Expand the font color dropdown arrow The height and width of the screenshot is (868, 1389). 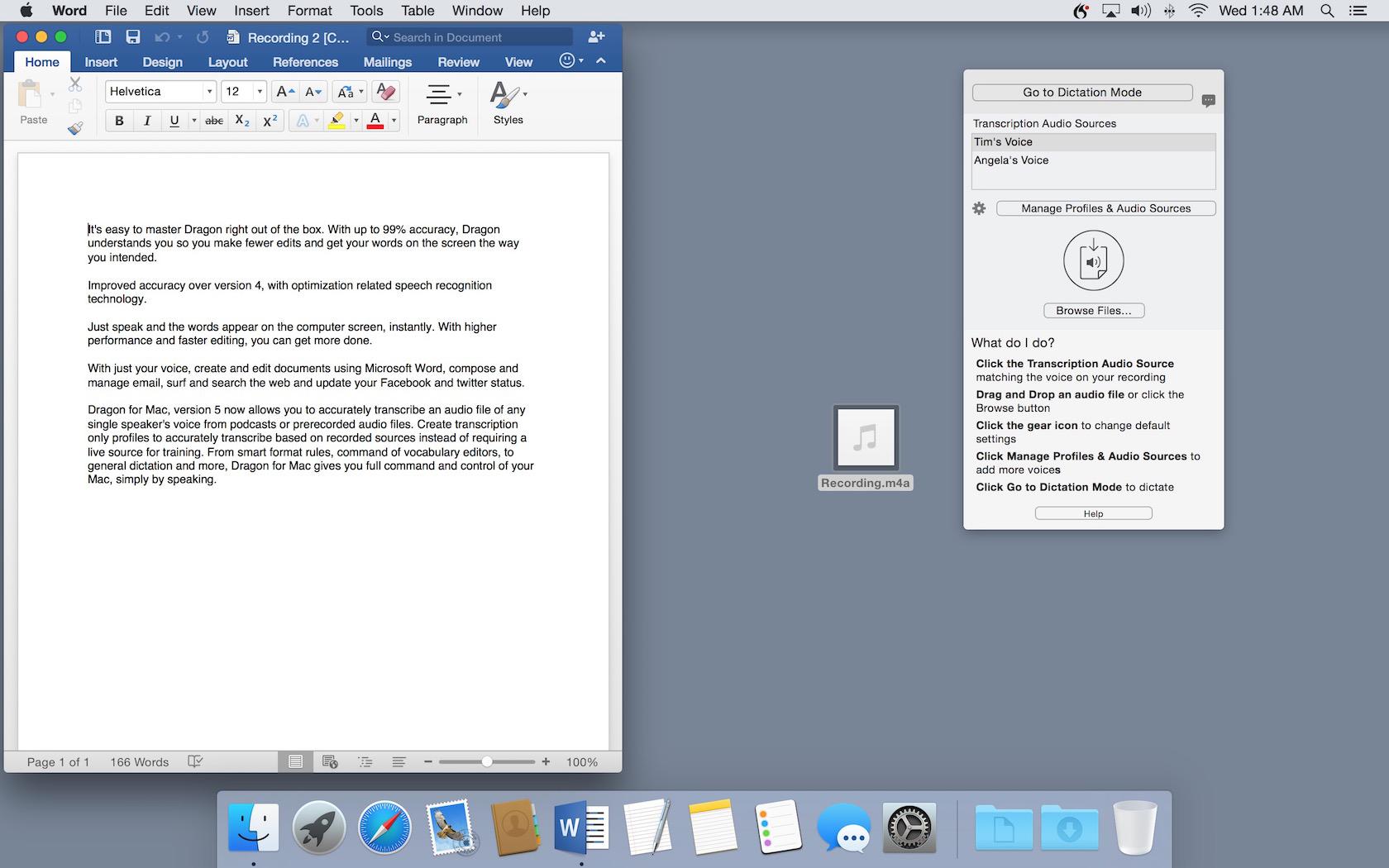click(394, 121)
